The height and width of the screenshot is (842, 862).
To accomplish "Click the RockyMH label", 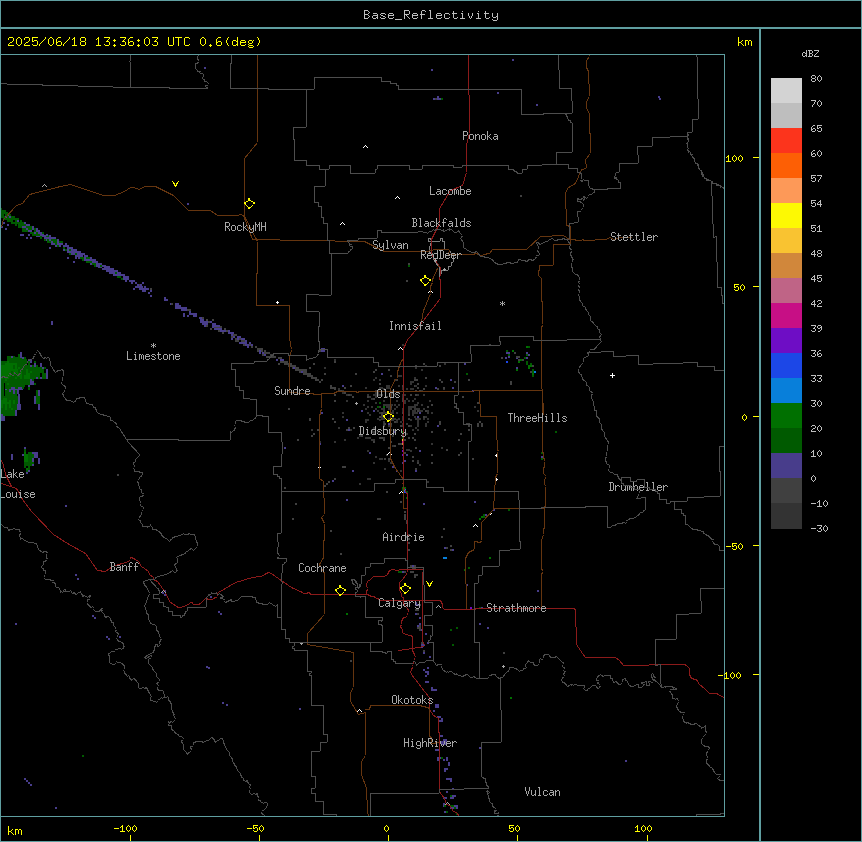I will (x=245, y=227).
